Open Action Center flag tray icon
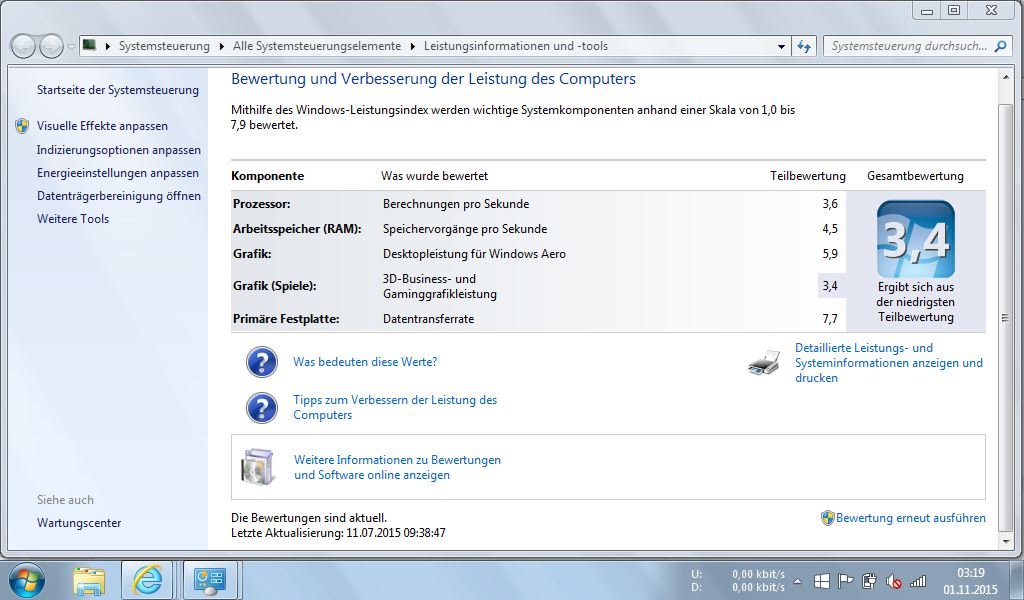This screenshot has height=600, width=1024. [x=845, y=580]
